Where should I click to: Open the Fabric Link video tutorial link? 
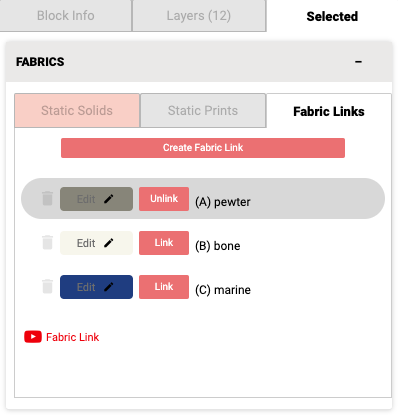[x=72, y=337]
